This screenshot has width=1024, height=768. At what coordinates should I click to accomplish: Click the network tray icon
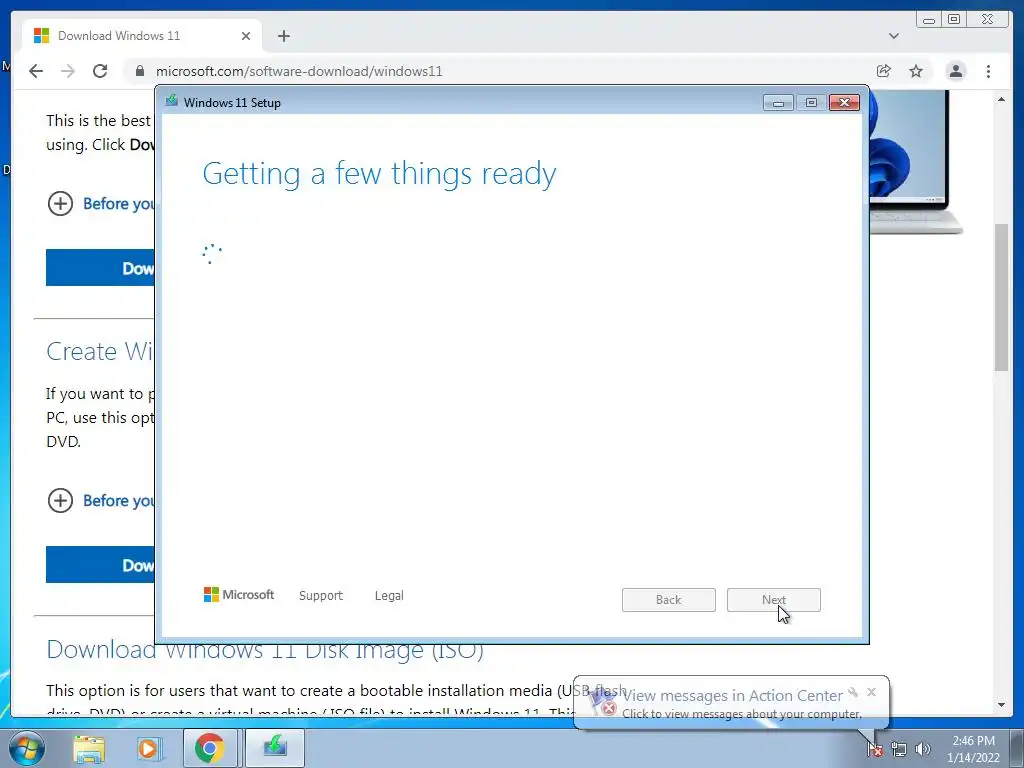[899, 749]
